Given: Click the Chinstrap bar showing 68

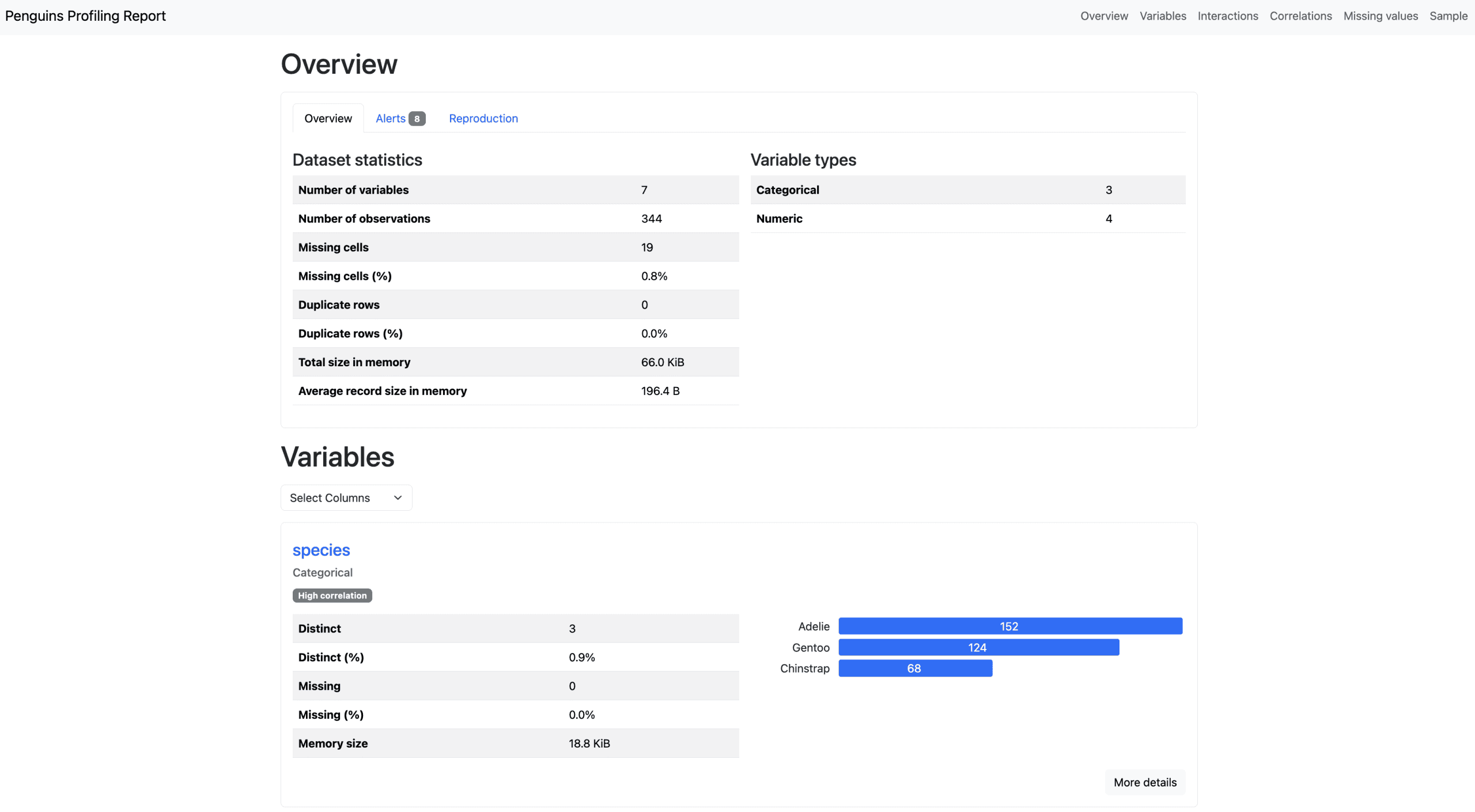Looking at the screenshot, I should point(915,668).
